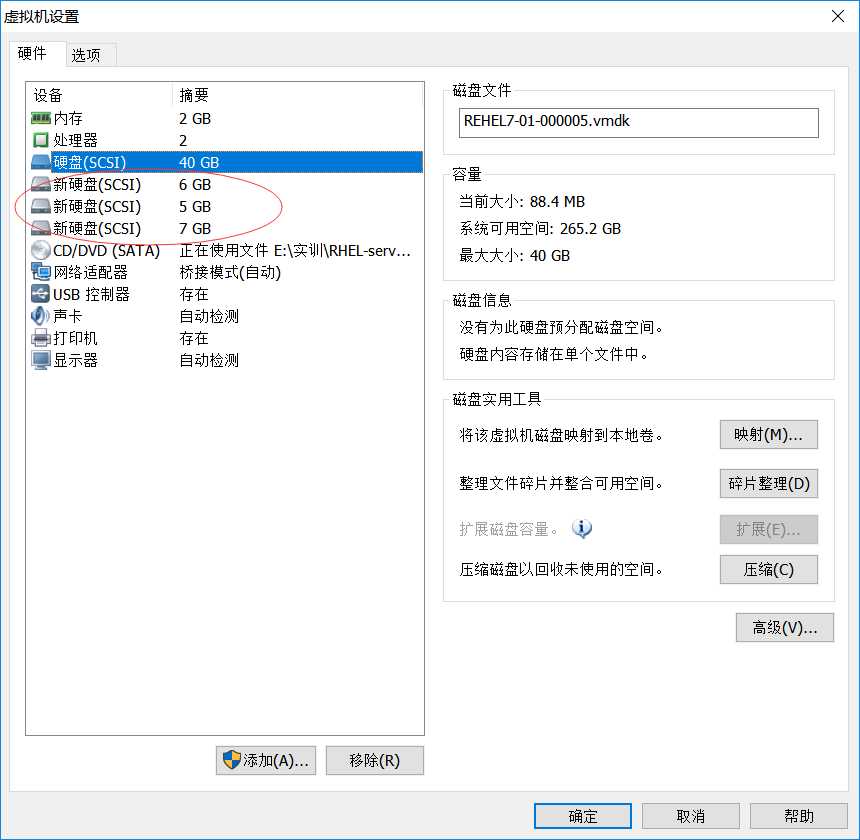Viewport: 860px width, 840px height.
Task: Click the 添加(A)... label text
Action: point(276,760)
